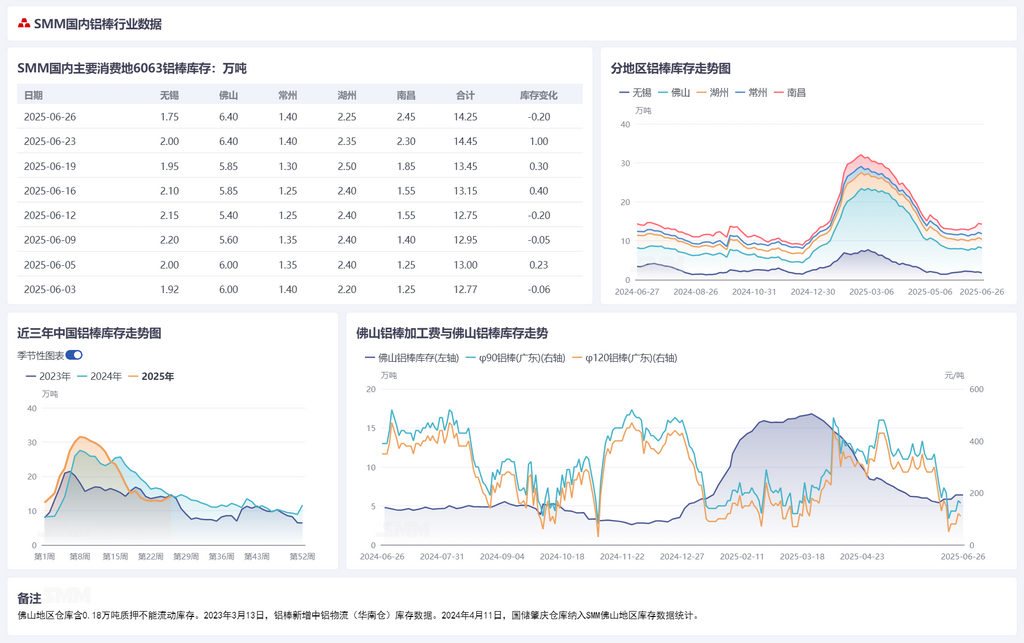Toggle 佛山 series in regional legend
Image resolution: width=1024 pixels, height=643 pixels.
(x=674, y=93)
